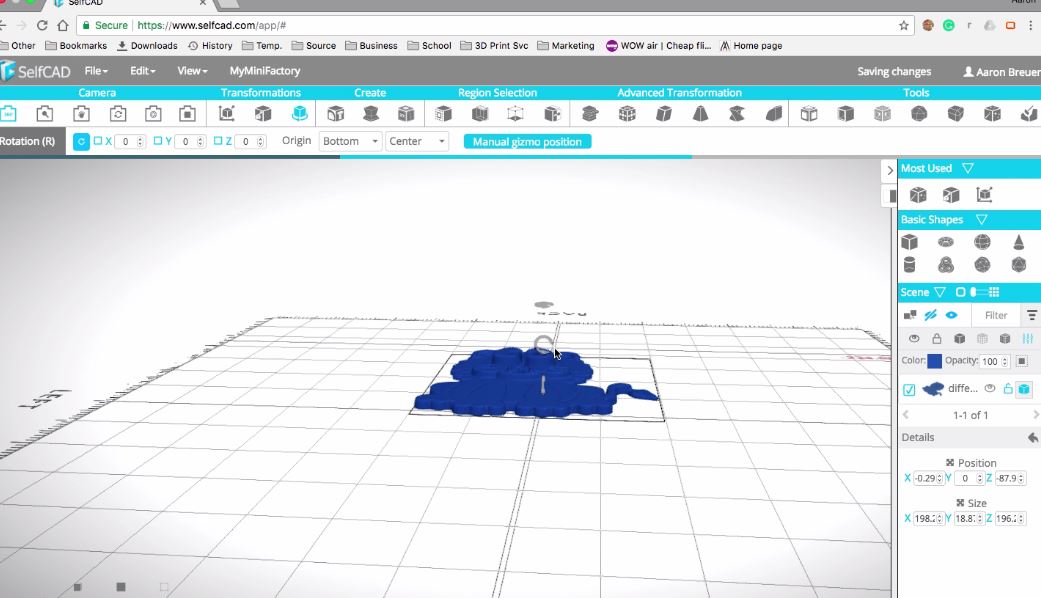Toggle the crossed-out hide icon in Scene
This screenshot has height=598, width=1041.
[931, 315]
